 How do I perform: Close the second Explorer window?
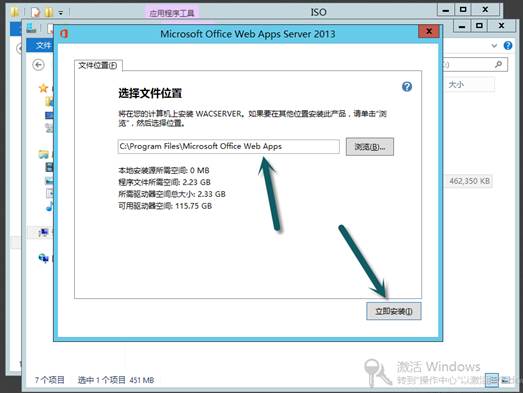point(501,26)
